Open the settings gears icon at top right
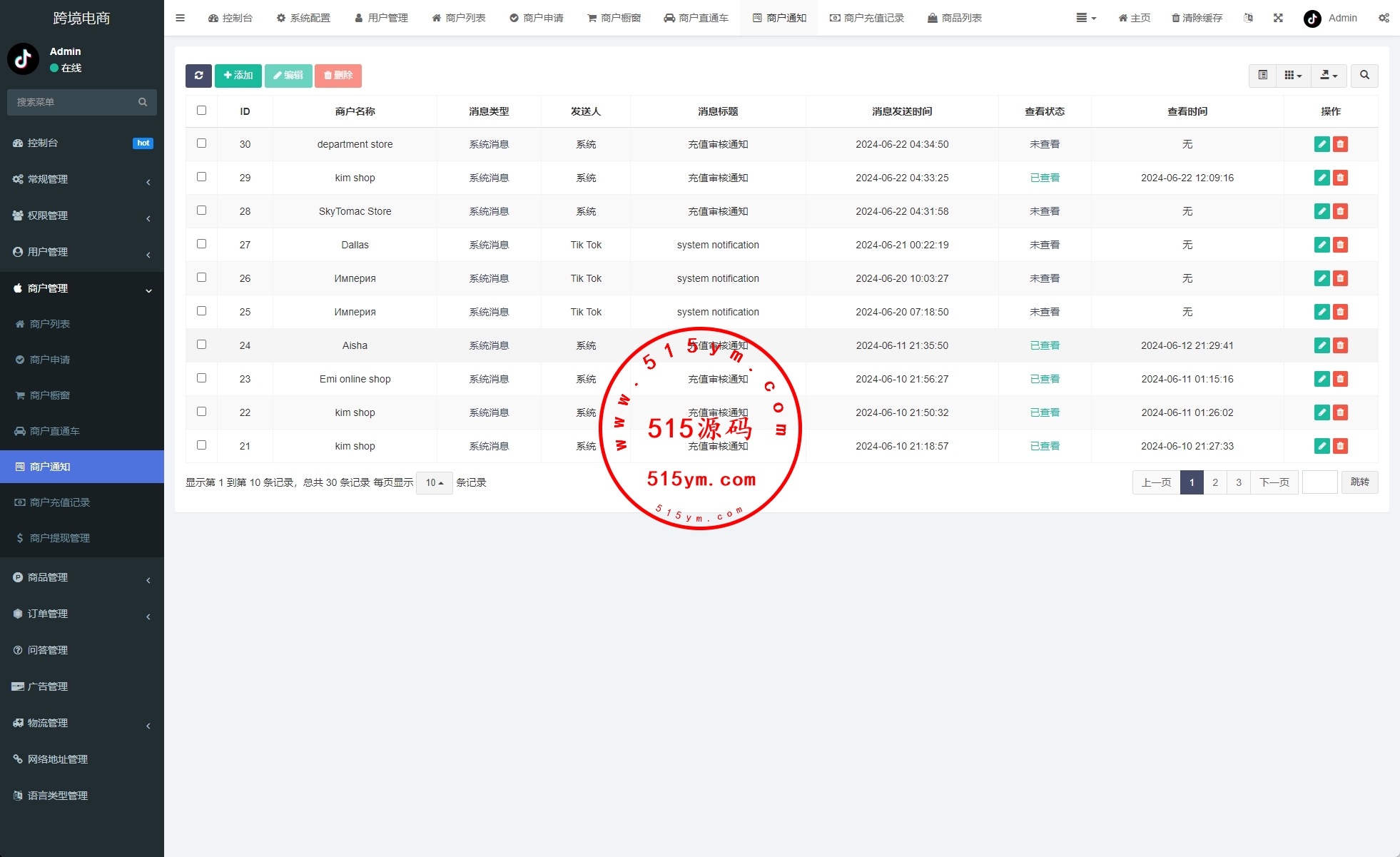Viewport: 1400px width, 857px height. [x=1384, y=18]
